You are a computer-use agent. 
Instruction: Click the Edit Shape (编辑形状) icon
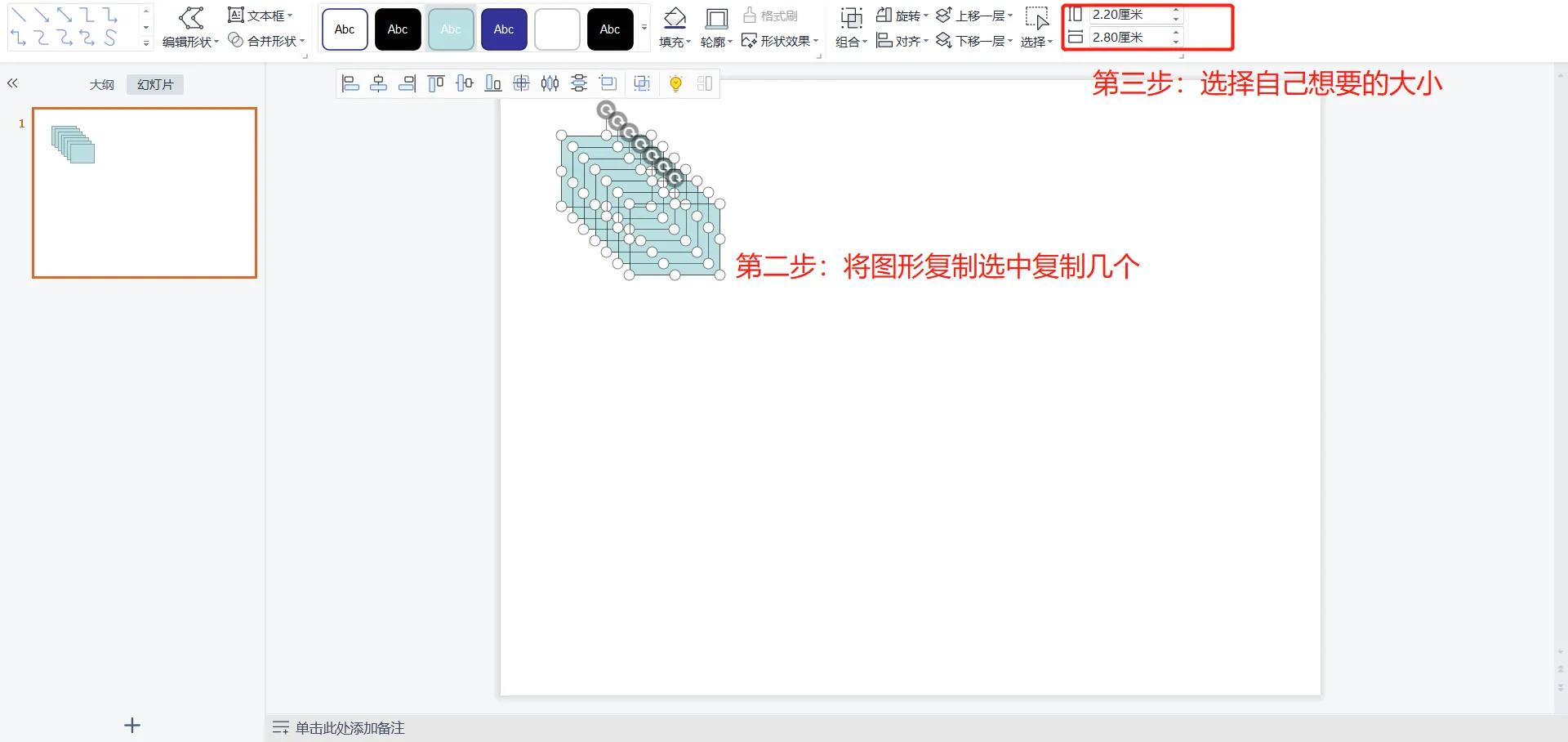coord(191,17)
